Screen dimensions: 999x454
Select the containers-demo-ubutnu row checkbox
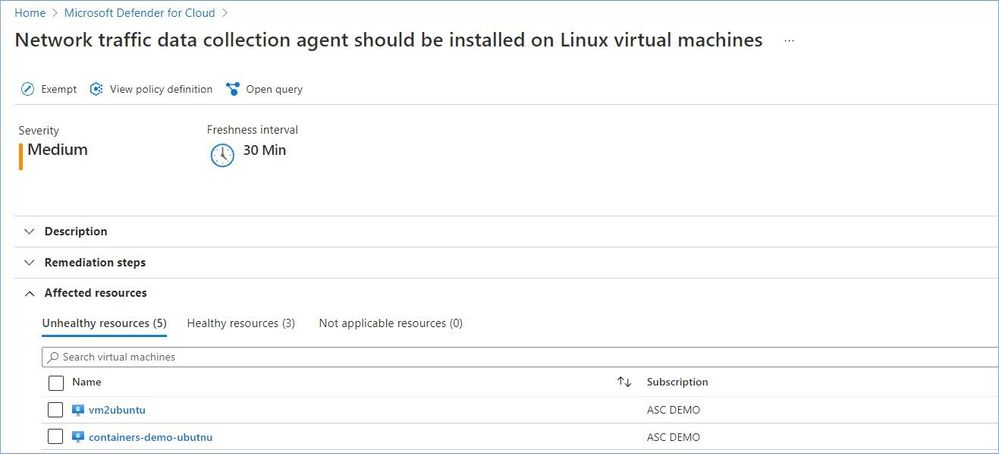pyautogui.click(x=55, y=436)
